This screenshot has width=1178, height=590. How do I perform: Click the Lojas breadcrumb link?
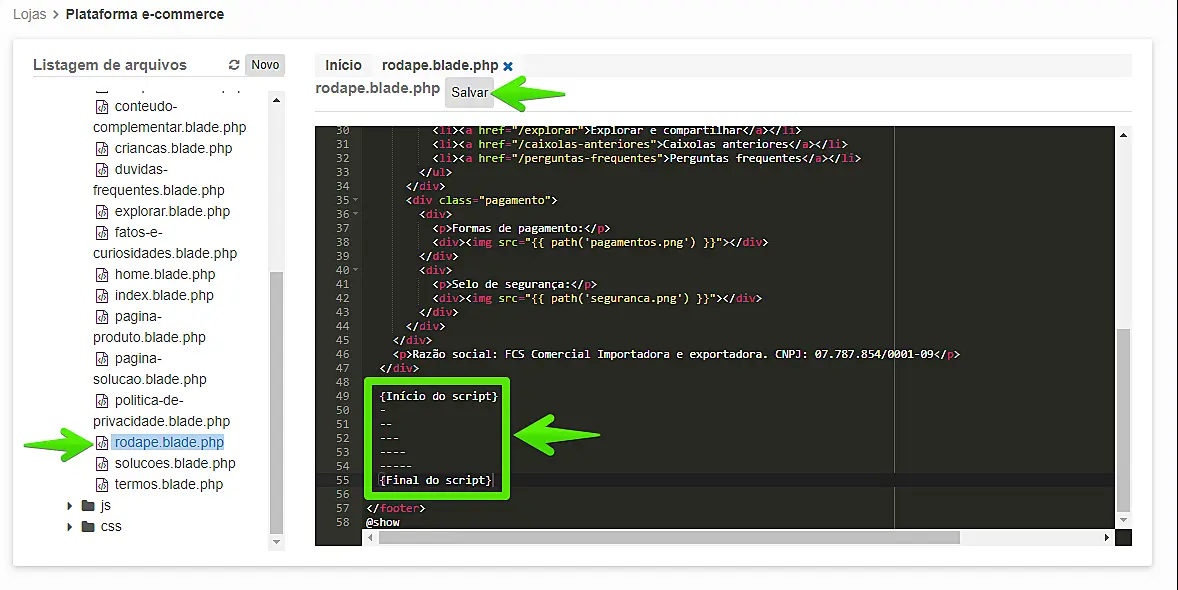[29, 14]
